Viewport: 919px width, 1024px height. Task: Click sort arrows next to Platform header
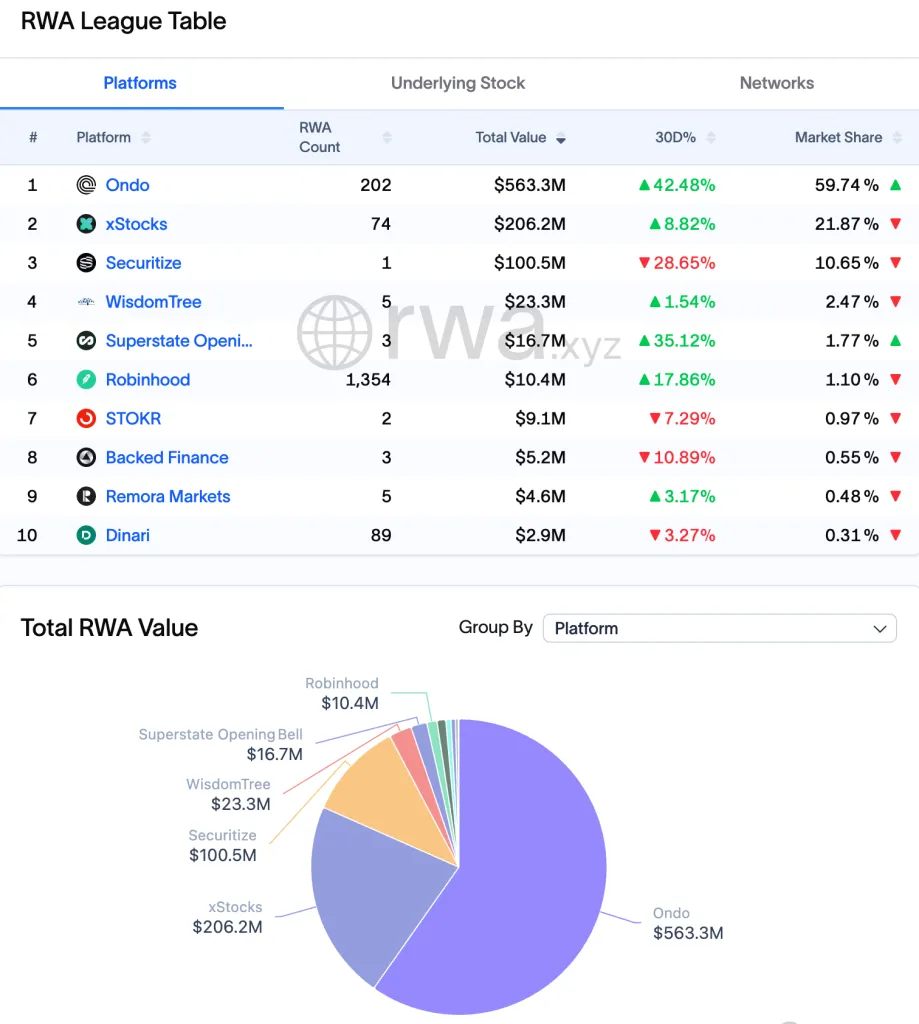146,138
